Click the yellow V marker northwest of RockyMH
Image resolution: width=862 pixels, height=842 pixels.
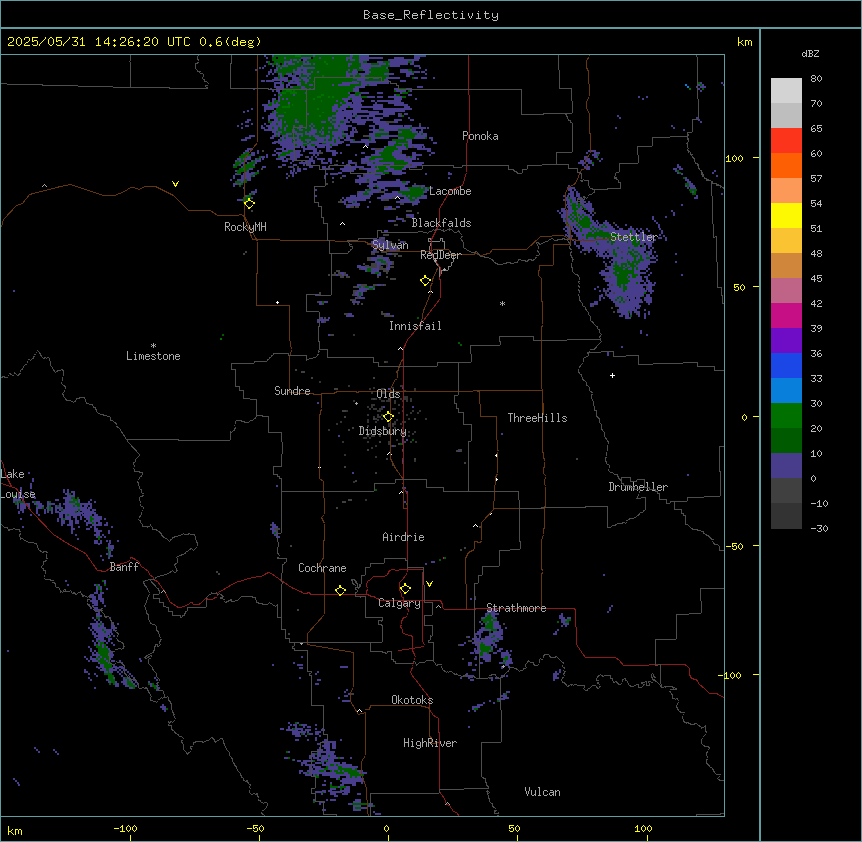coord(175,184)
